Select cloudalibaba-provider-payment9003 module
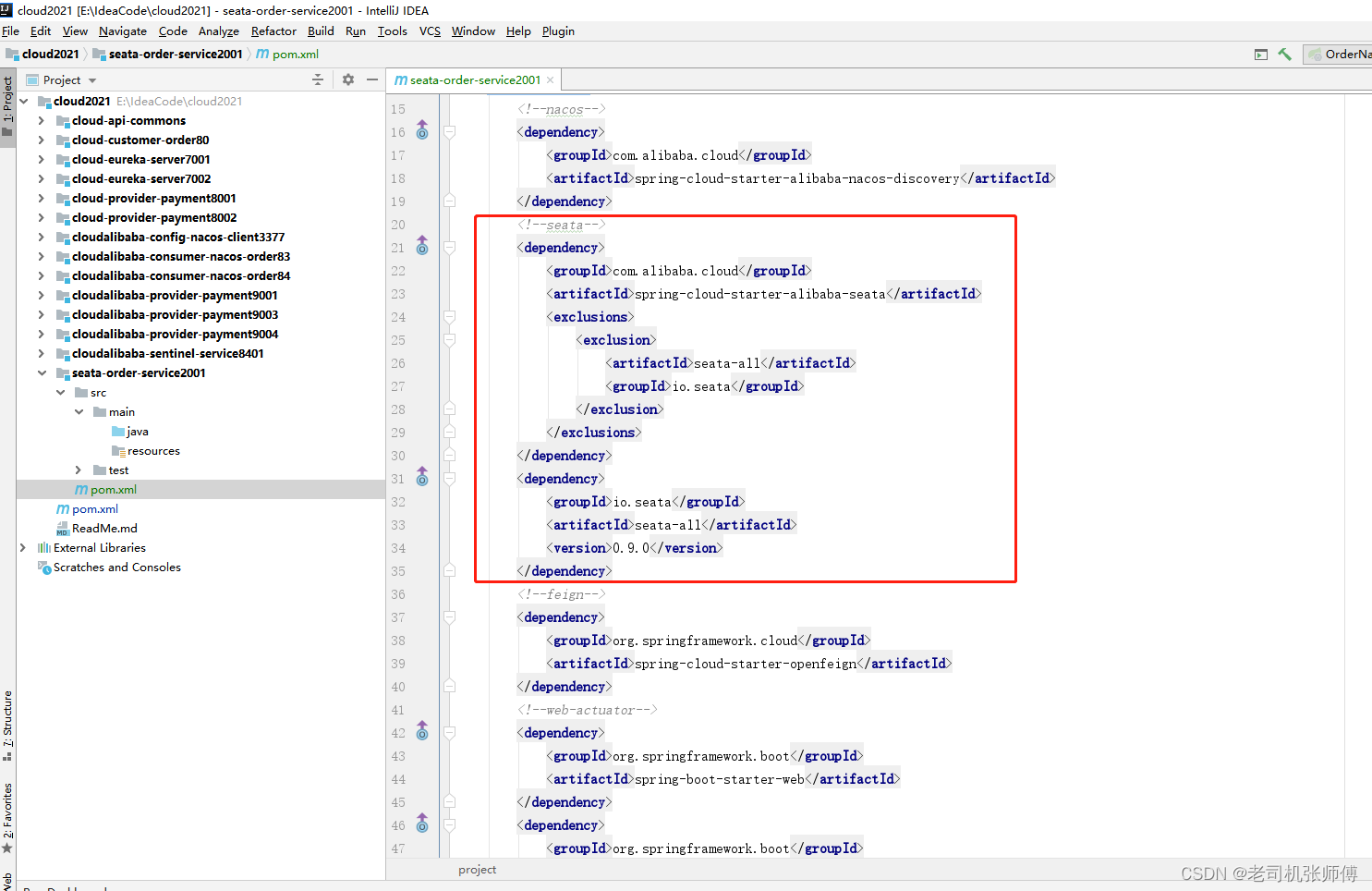Viewport: 1372px width, 891px height. [x=175, y=315]
